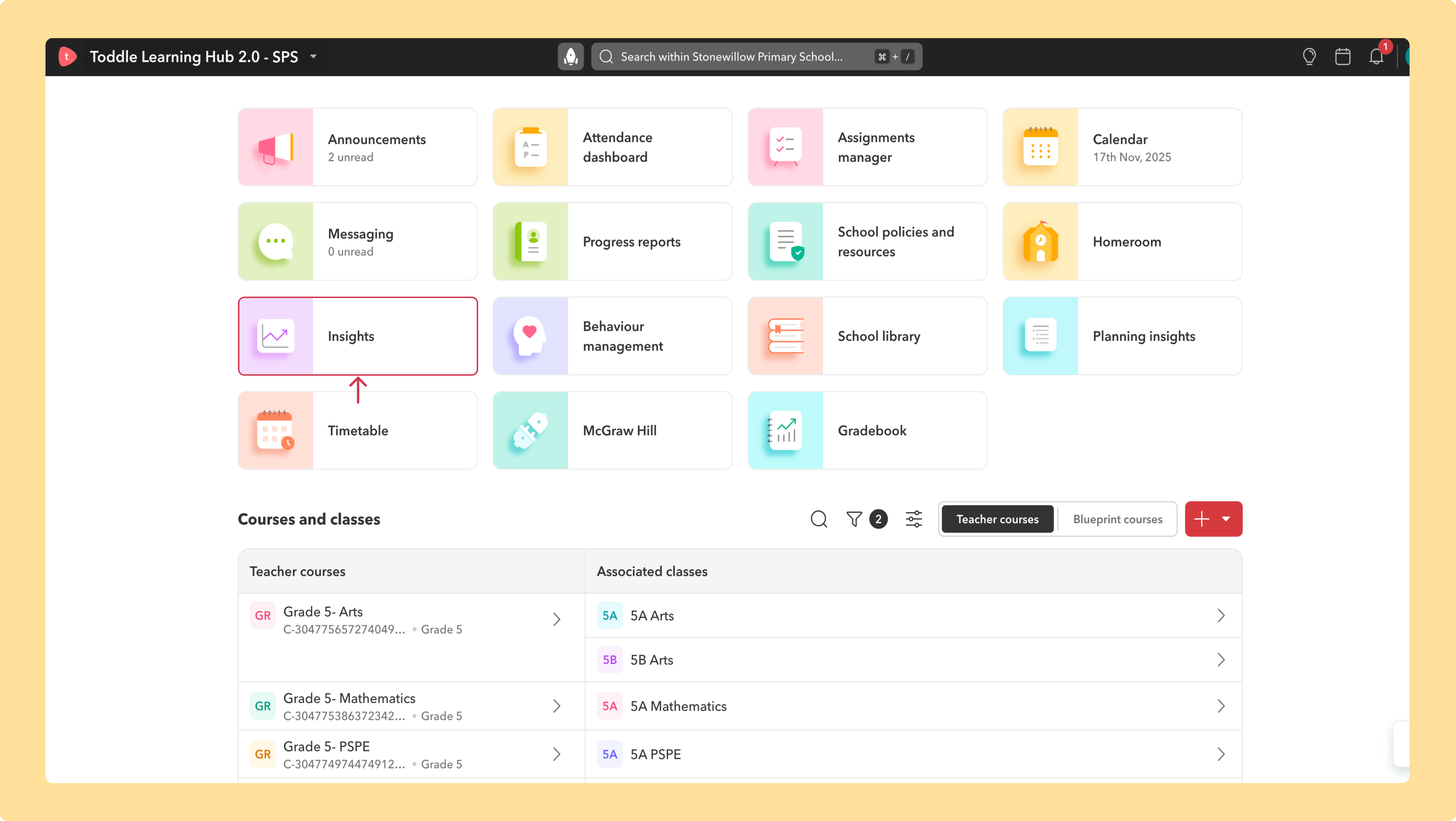Expand the Grade 5- Mathematics course chevron
This screenshot has height=821, width=1456.
[557, 706]
